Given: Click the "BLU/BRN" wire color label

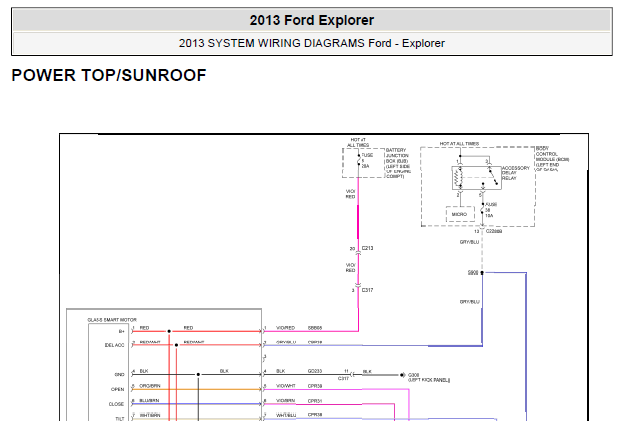Looking at the screenshot, I should [149, 400].
